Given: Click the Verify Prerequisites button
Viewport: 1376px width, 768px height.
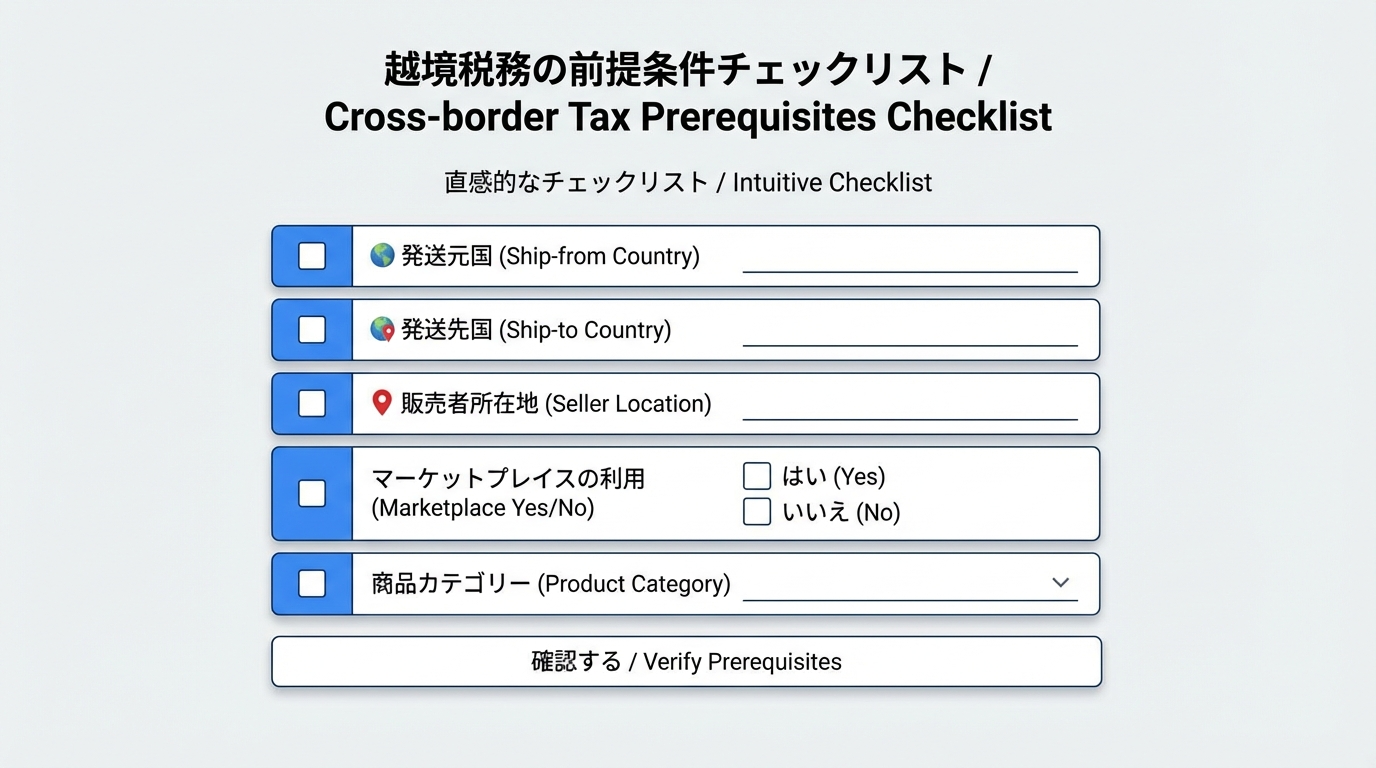Looking at the screenshot, I should tap(686, 661).
